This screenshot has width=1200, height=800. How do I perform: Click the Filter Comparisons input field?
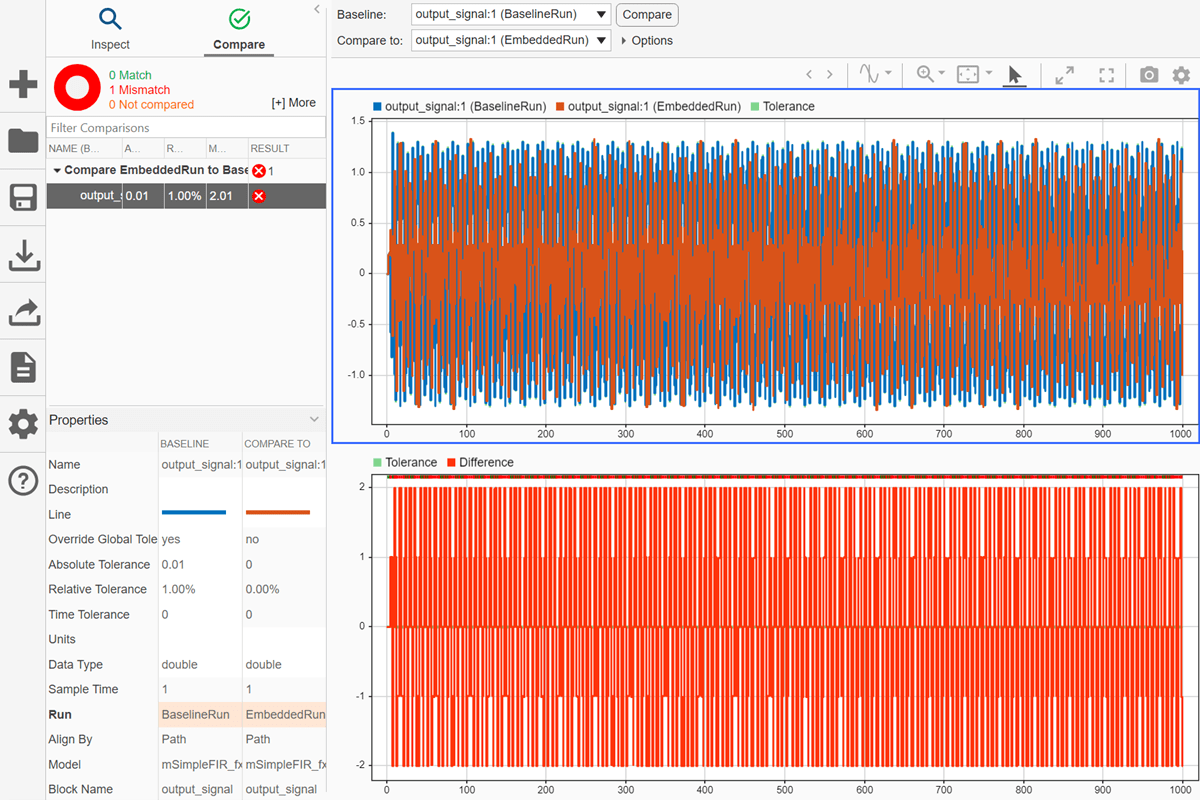(186, 128)
